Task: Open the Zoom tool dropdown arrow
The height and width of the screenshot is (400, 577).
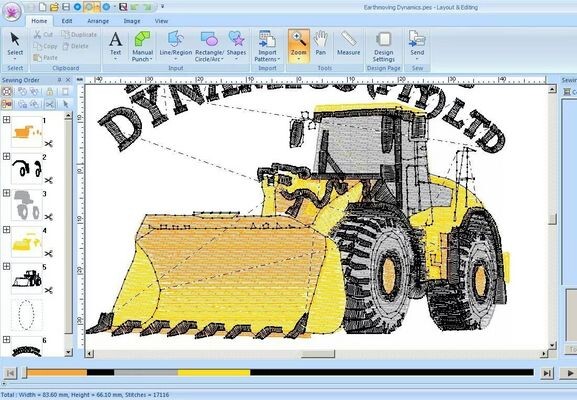Action: coord(298,59)
